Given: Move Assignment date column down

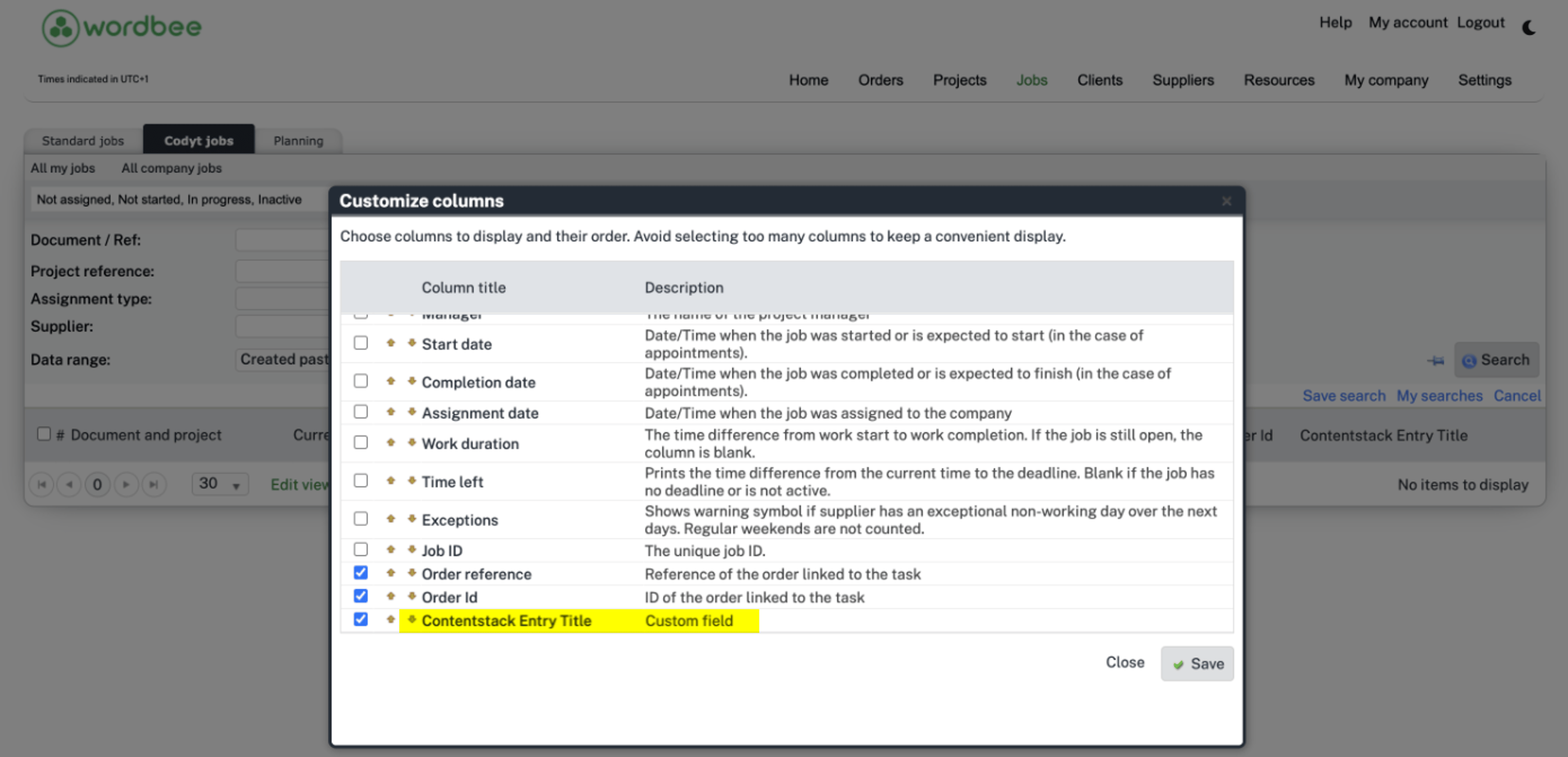Looking at the screenshot, I should pyautogui.click(x=412, y=412).
